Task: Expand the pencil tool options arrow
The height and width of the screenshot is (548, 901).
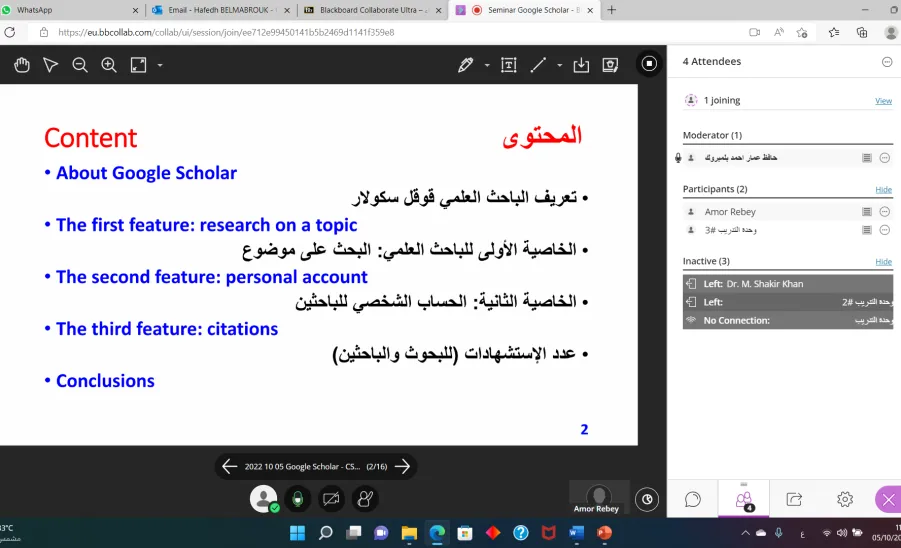Action: click(x=487, y=65)
